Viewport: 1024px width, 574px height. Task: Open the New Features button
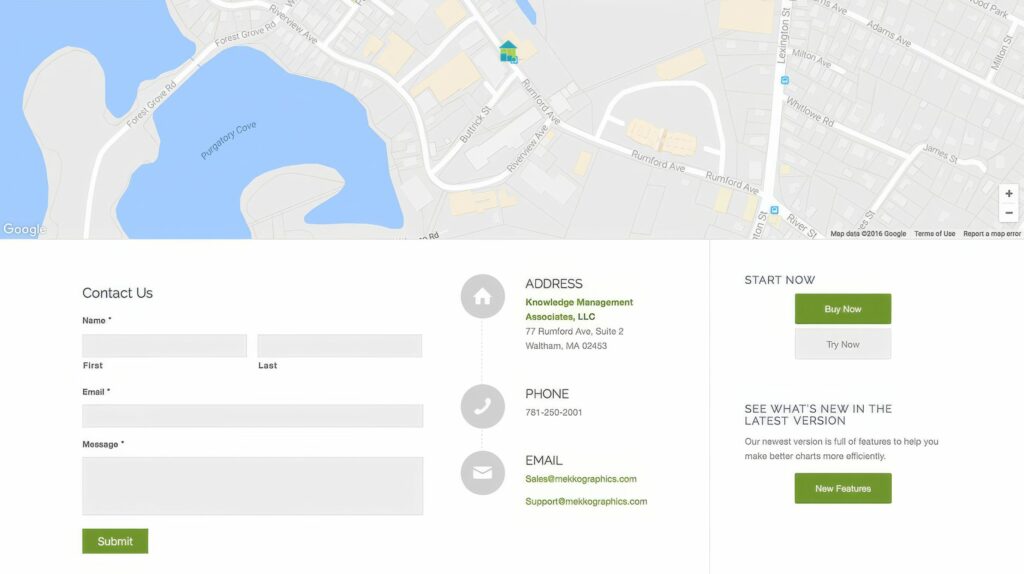pyautogui.click(x=843, y=488)
